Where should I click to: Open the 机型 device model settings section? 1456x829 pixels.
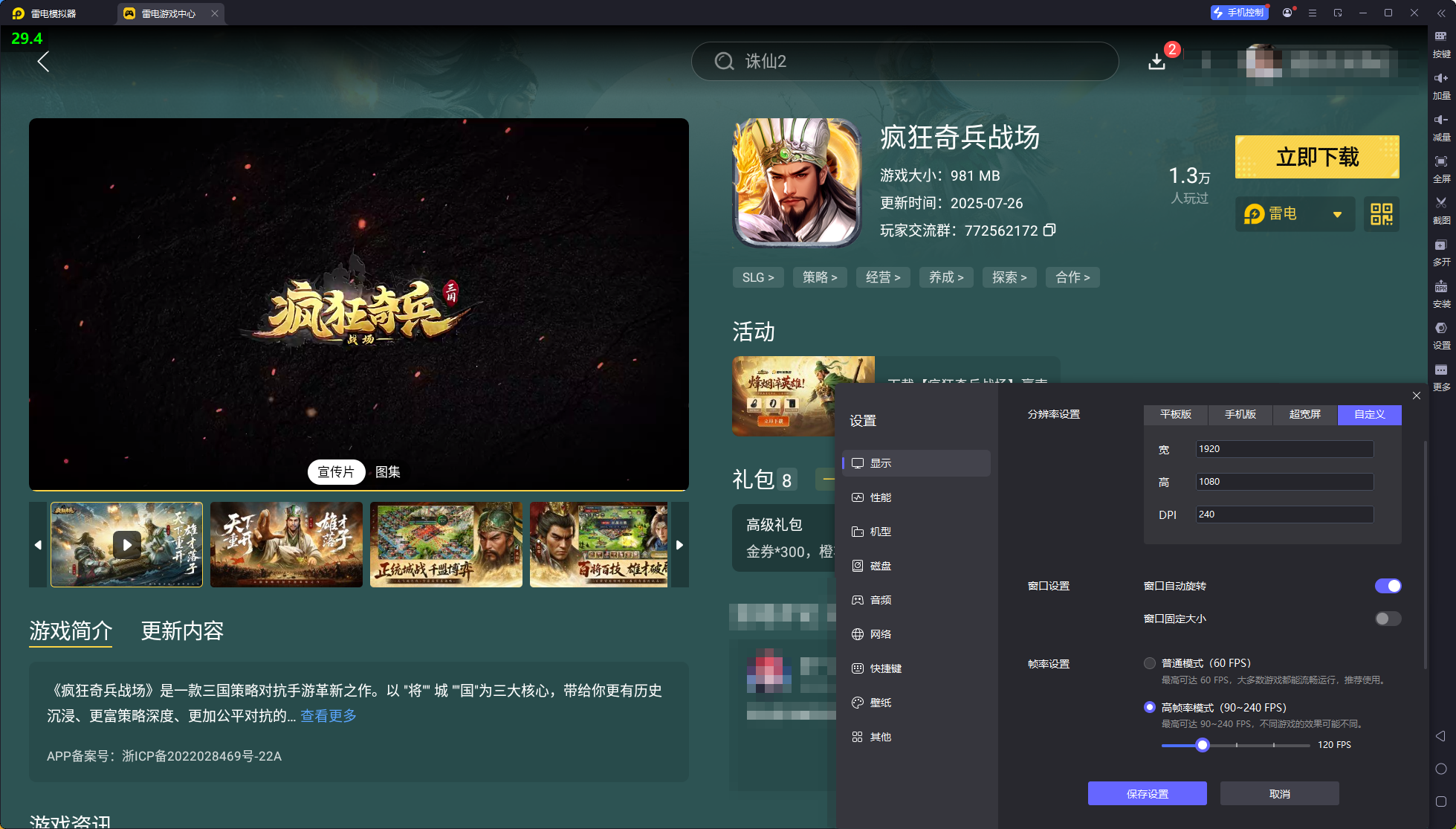(916, 532)
